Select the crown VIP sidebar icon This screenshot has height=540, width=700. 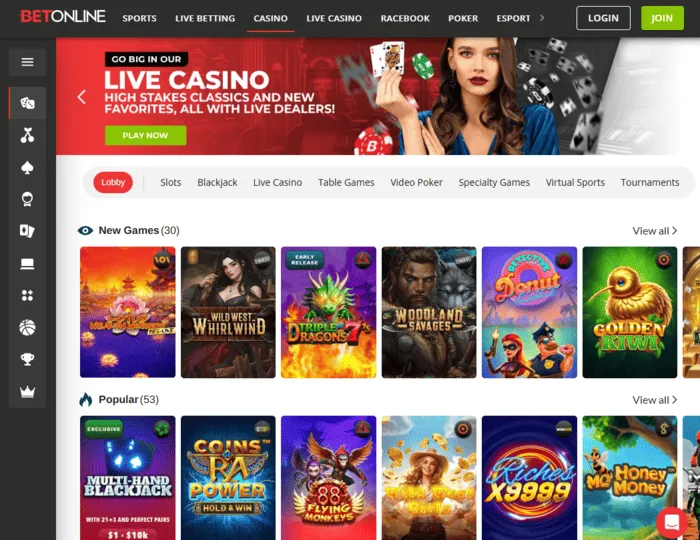(27, 392)
